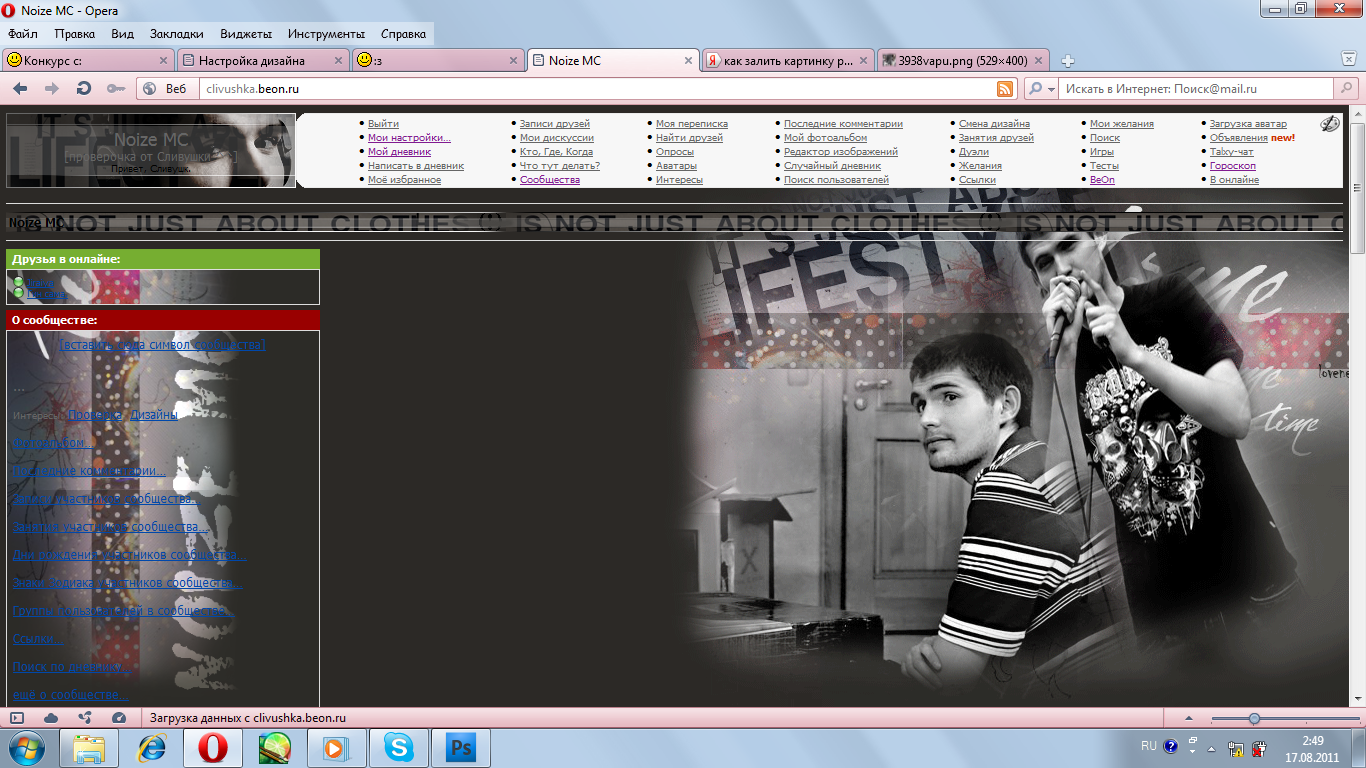
Task: Open the Opera Link cloud icon
Action: pos(51,718)
